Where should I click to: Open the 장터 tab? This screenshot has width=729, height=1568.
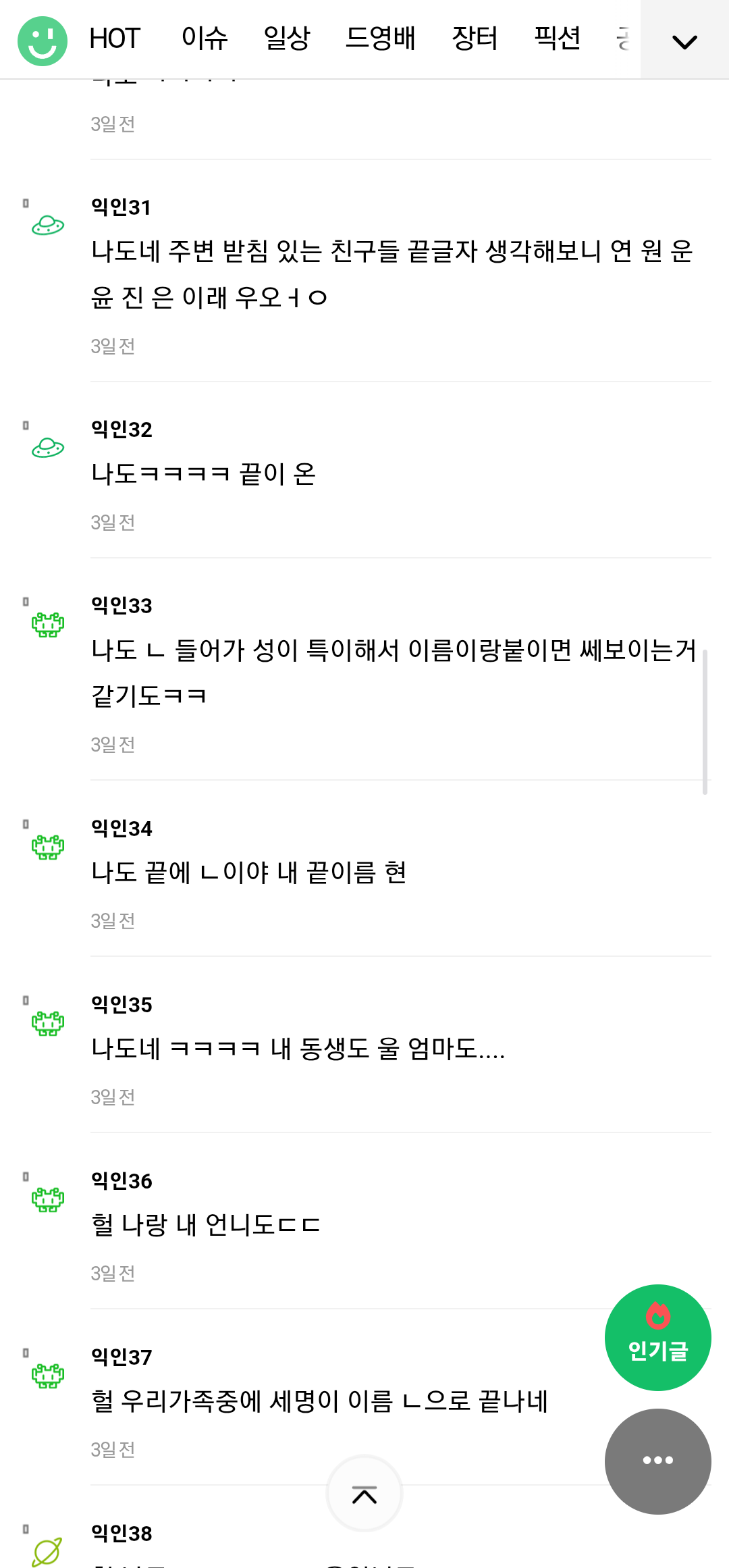pos(475,38)
